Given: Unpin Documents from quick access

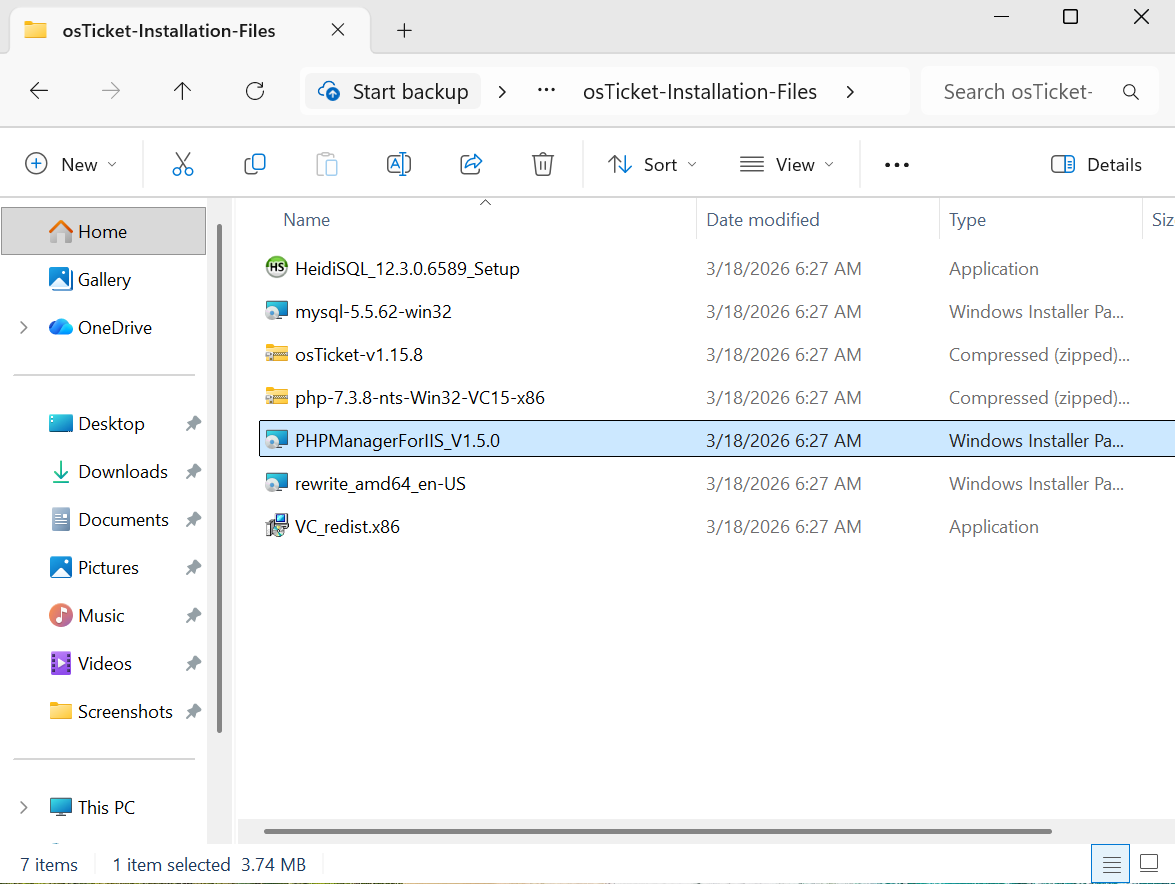Looking at the screenshot, I should coord(193,519).
